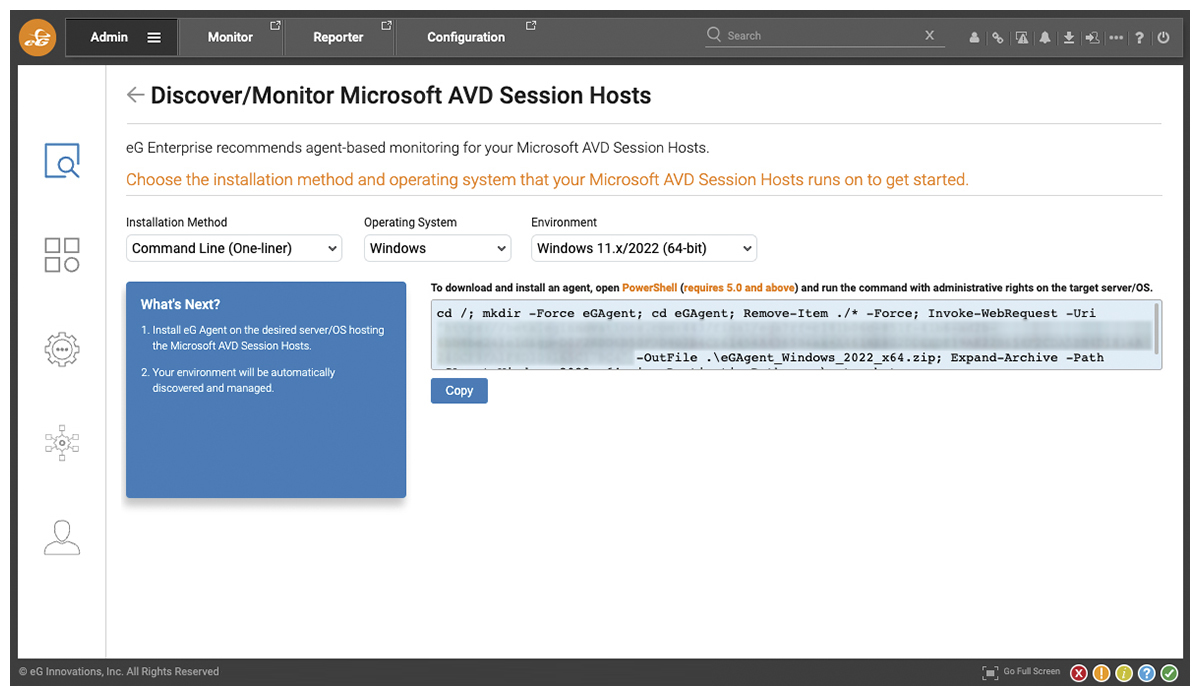Click inside the install command text box
The height and width of the screenshot is (696, 1200).
pos(796,335)
